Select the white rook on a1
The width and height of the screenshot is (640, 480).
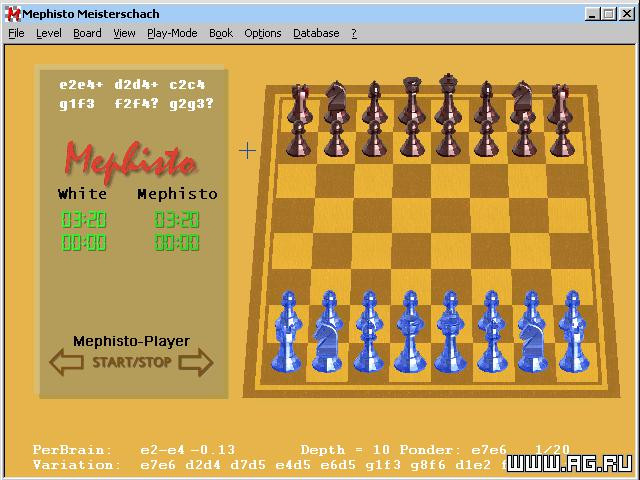(x=287, y=347)
